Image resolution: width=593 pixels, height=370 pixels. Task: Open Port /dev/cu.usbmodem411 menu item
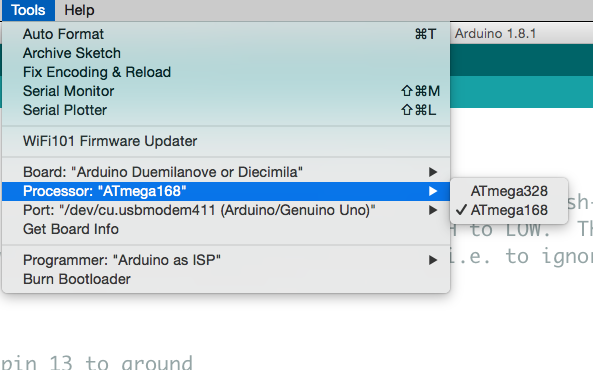pos(226,210)
